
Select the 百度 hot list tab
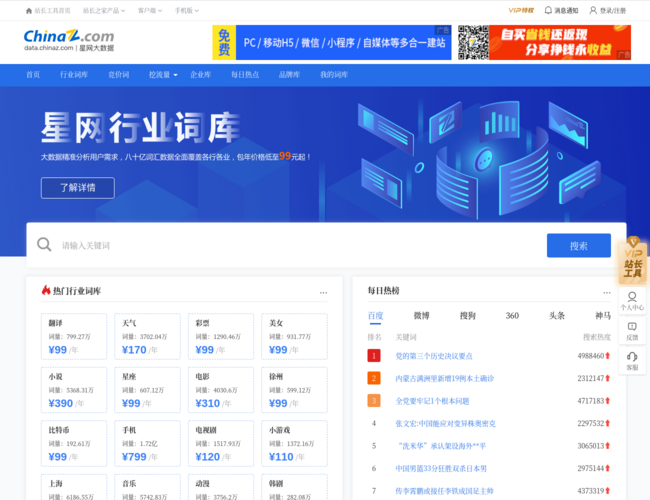pos(375,316)
